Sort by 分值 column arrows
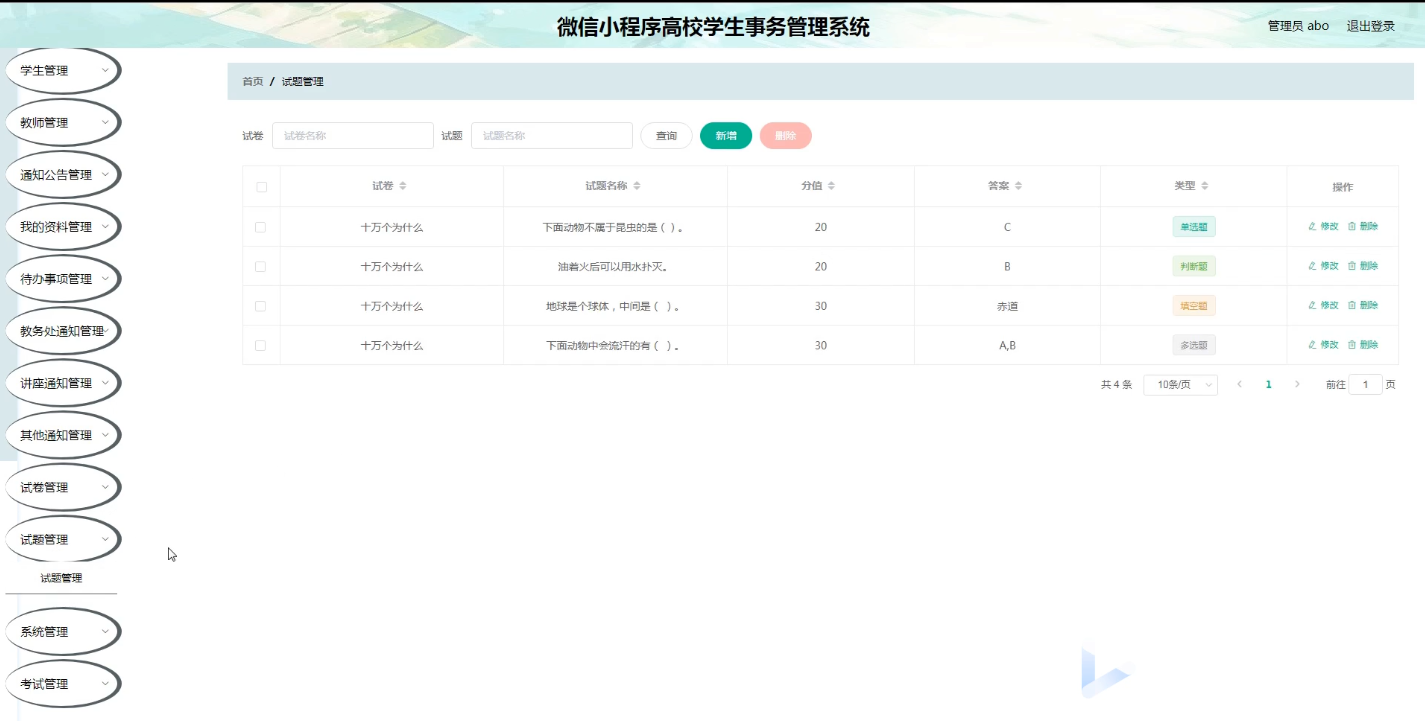 click(831, 186)
